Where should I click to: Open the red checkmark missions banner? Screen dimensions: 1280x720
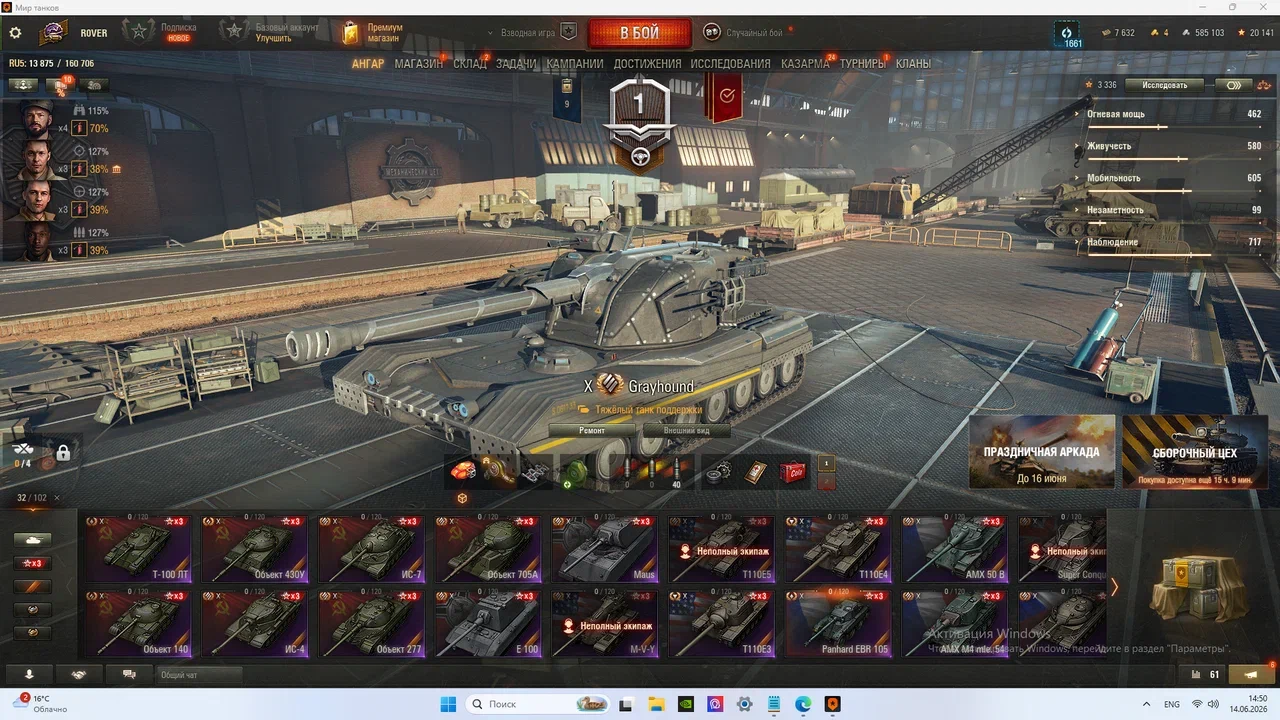click(x=726, y=96)
